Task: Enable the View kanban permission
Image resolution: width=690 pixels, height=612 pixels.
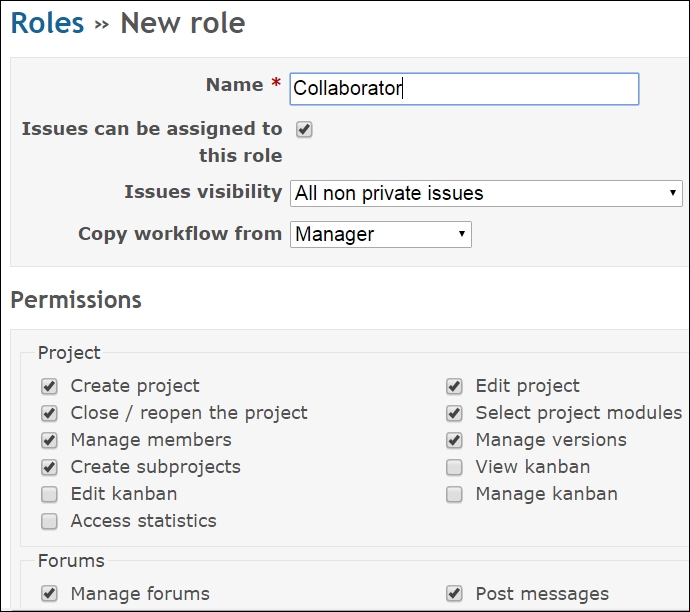Action: [x=454, y=467]
